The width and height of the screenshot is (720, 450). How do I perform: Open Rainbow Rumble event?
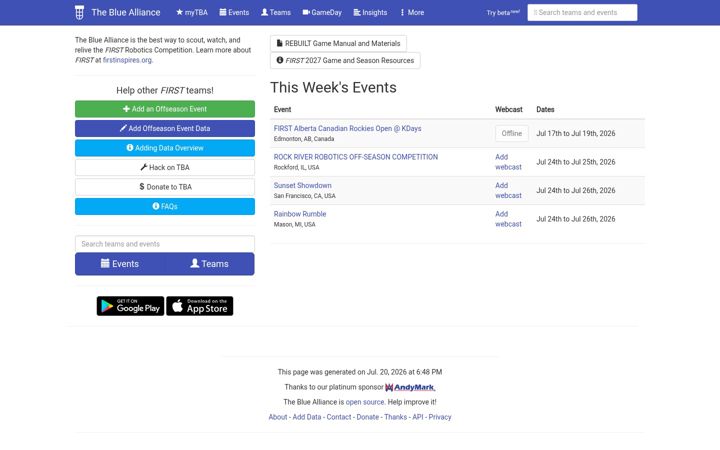(300, 214)
